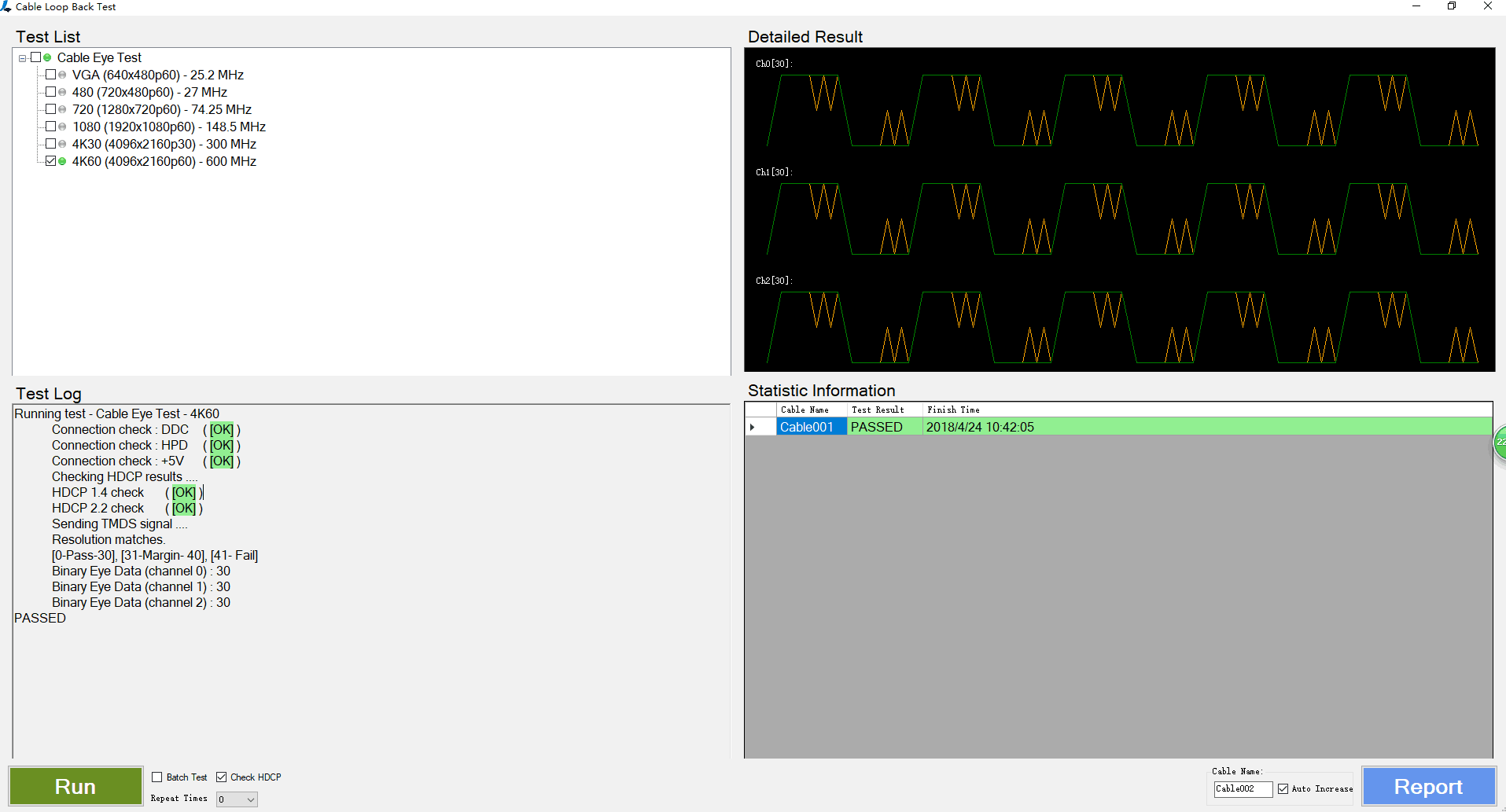The height and width of the screenshot is (812, 1506).
Task: Sort by the Finish Time column header
Action: pos(953,410)
